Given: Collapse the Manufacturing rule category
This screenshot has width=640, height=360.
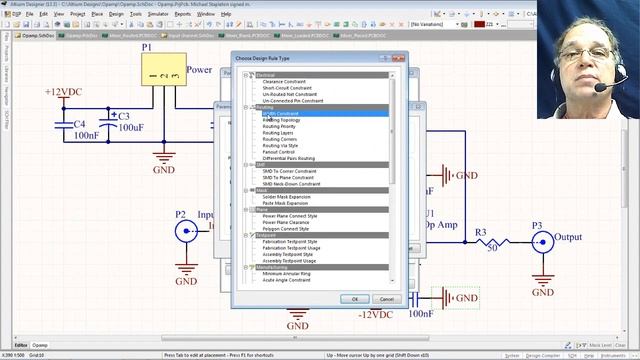Looking at the screenshot, I should [246, 267].
